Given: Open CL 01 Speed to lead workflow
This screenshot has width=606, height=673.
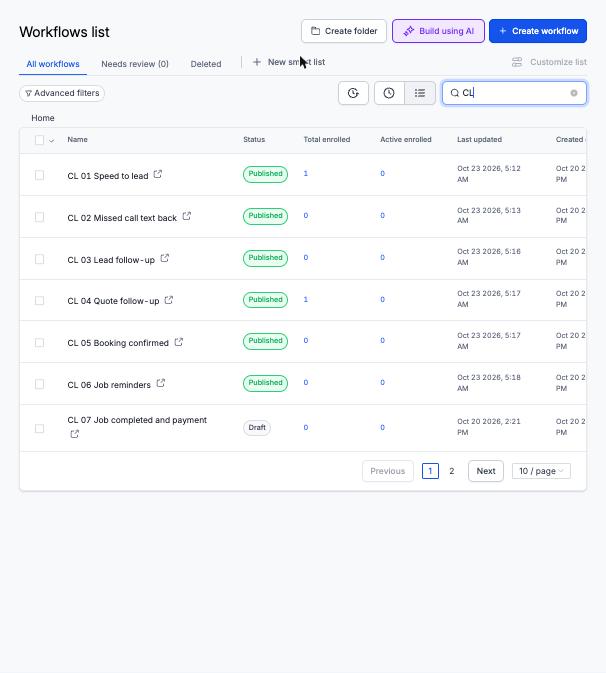Looking at the screenshot, I should pos(108,176).
